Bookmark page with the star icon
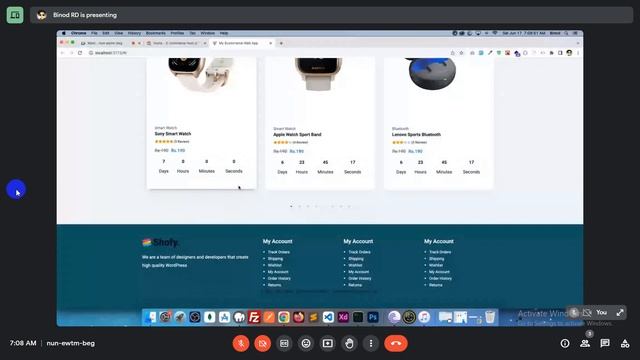The height and width of the screenshot is (360, 640). 462,53
